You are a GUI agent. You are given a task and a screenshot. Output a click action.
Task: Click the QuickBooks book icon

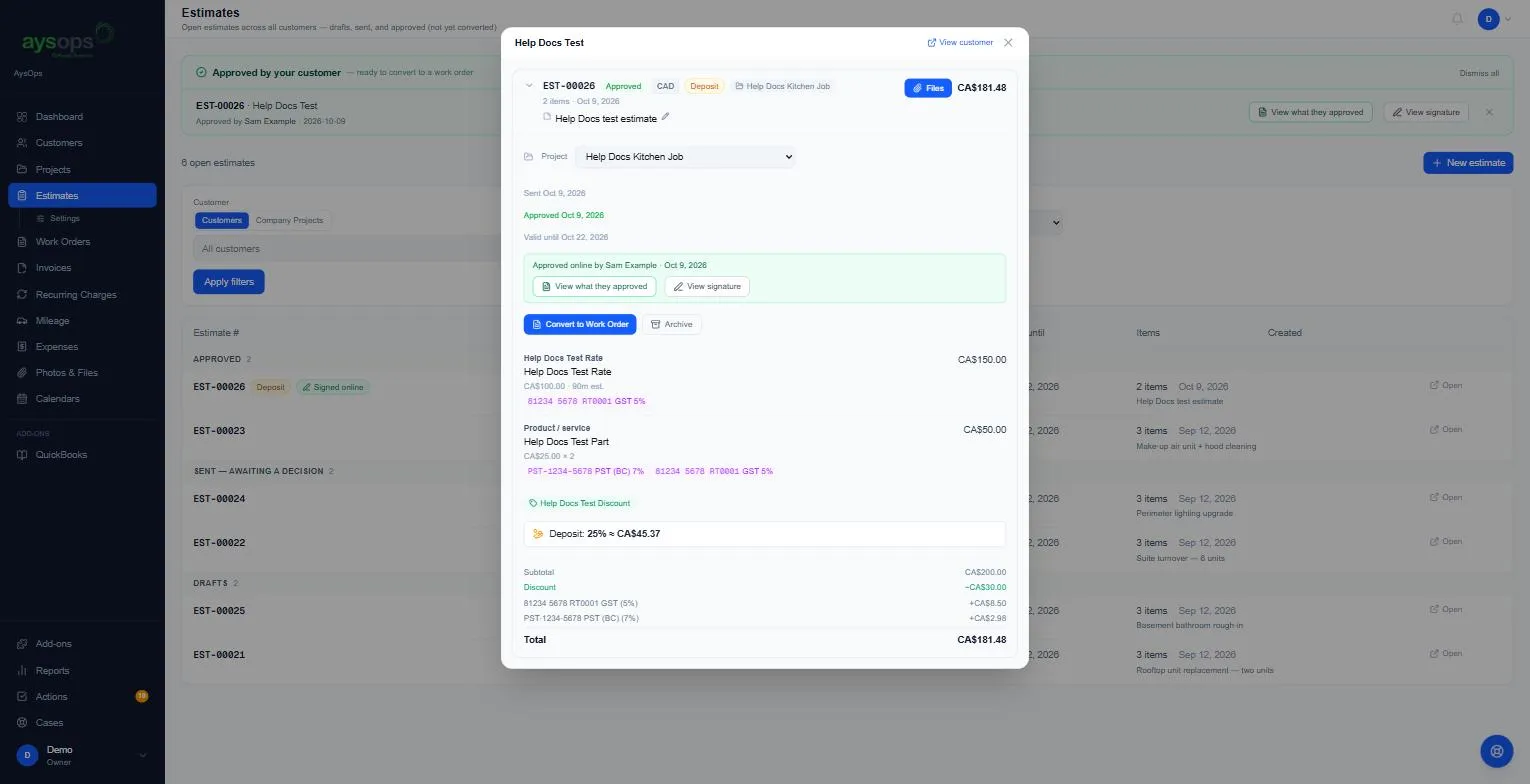pyautogui.click(x=22, y=455)
